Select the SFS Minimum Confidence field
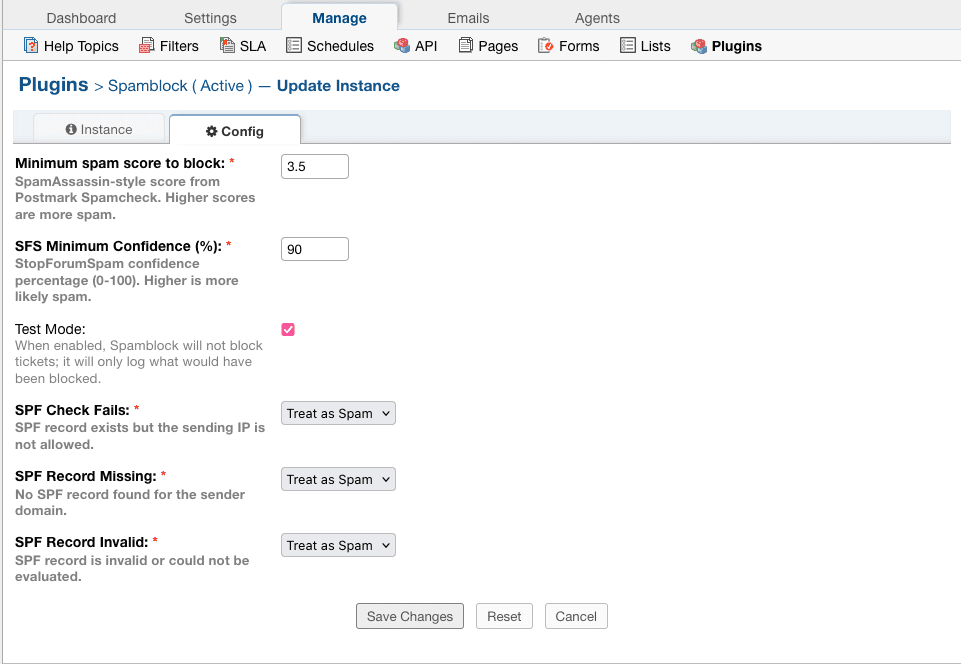Image resolution: width=961 pixels, height=664 pixels. point(314,248)
